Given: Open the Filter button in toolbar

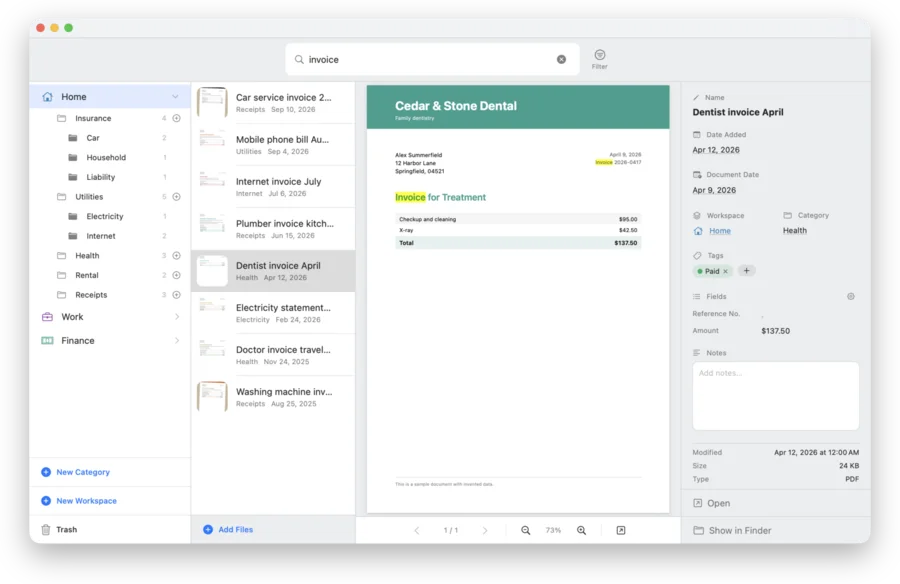Looking at the screenshot, I should pyautogui.click(x=599, y=59).
